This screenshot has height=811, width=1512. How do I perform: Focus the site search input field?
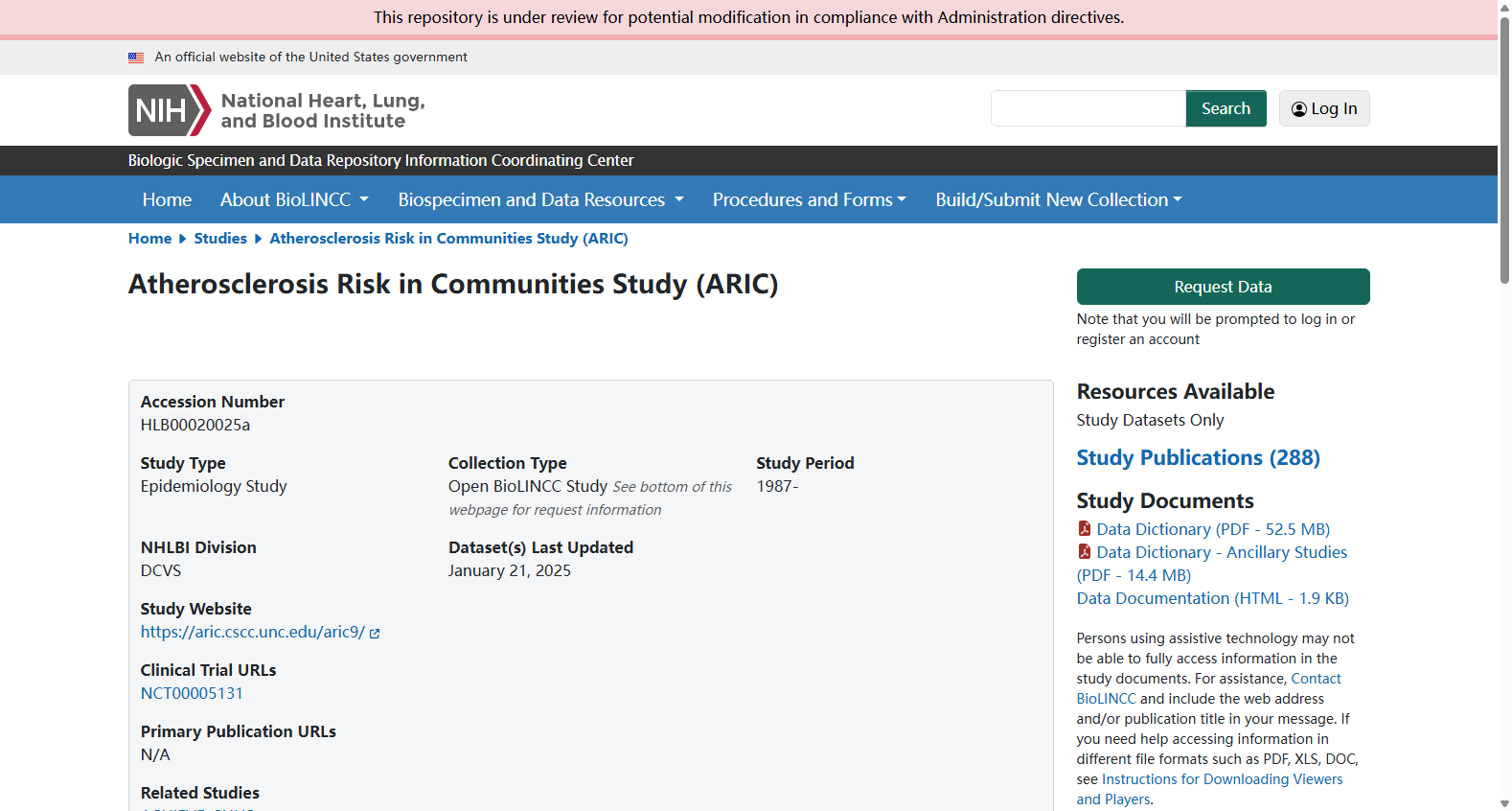tap(1088, 108)
